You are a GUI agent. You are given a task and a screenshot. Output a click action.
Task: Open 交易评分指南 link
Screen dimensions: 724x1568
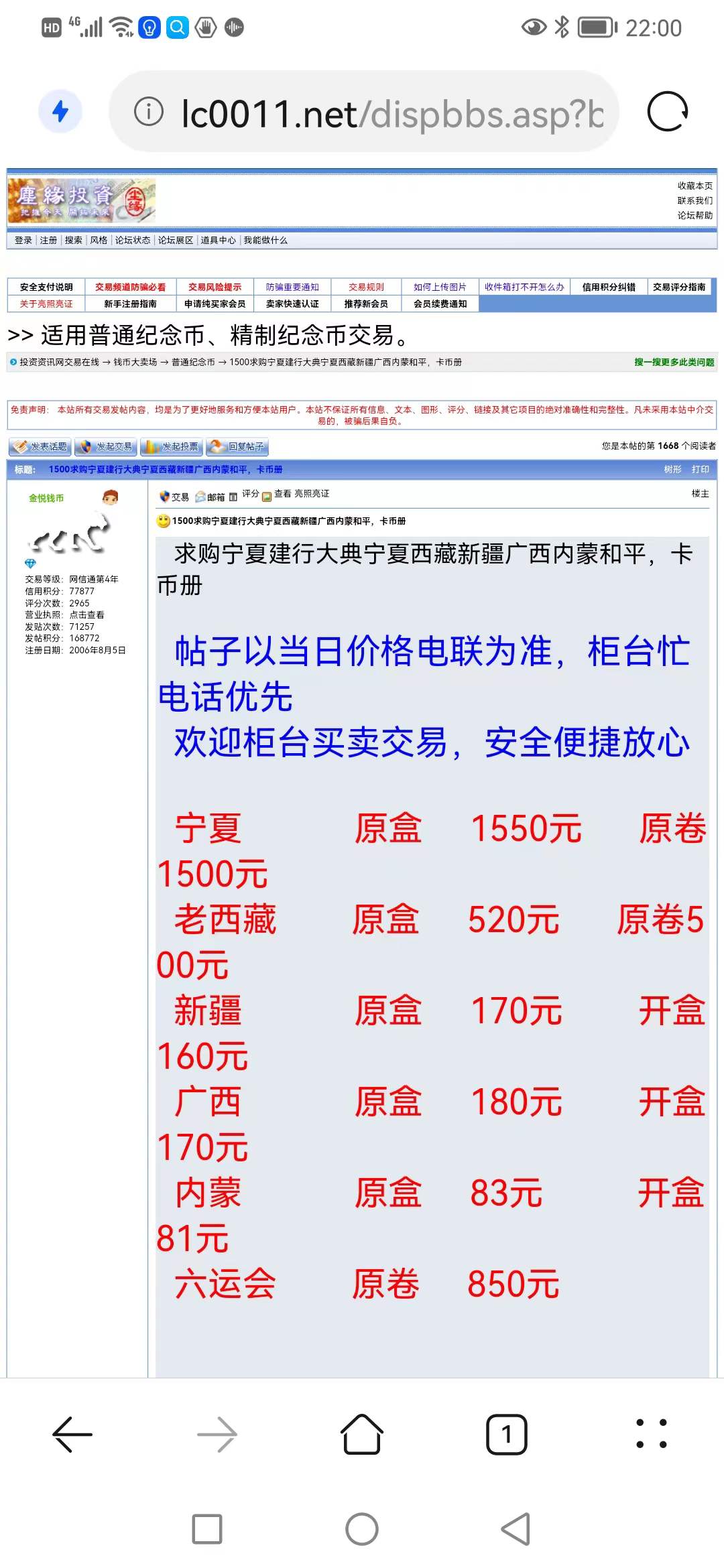[679, 287]
